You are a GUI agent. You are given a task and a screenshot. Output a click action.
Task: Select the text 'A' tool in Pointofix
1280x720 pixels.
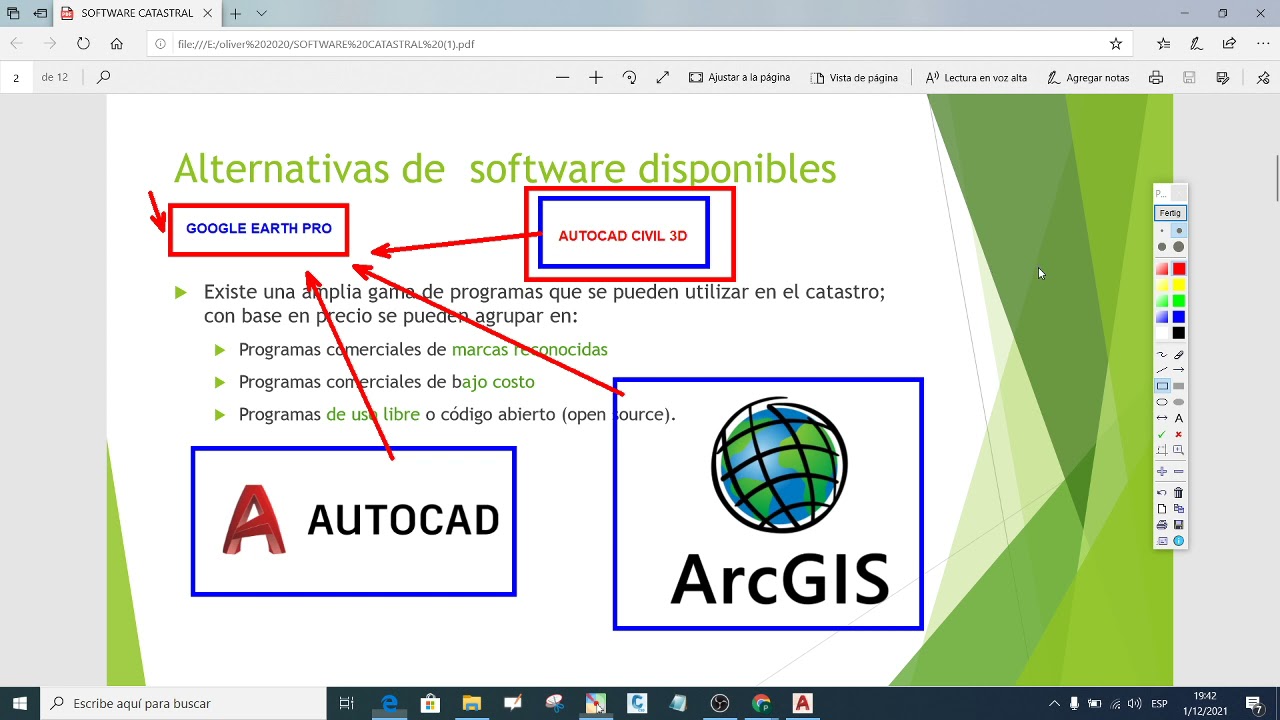1179,418
